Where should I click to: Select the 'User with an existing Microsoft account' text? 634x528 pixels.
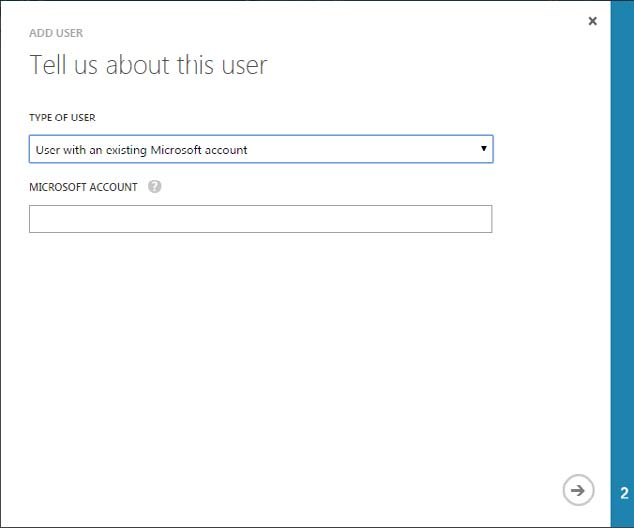142,150
